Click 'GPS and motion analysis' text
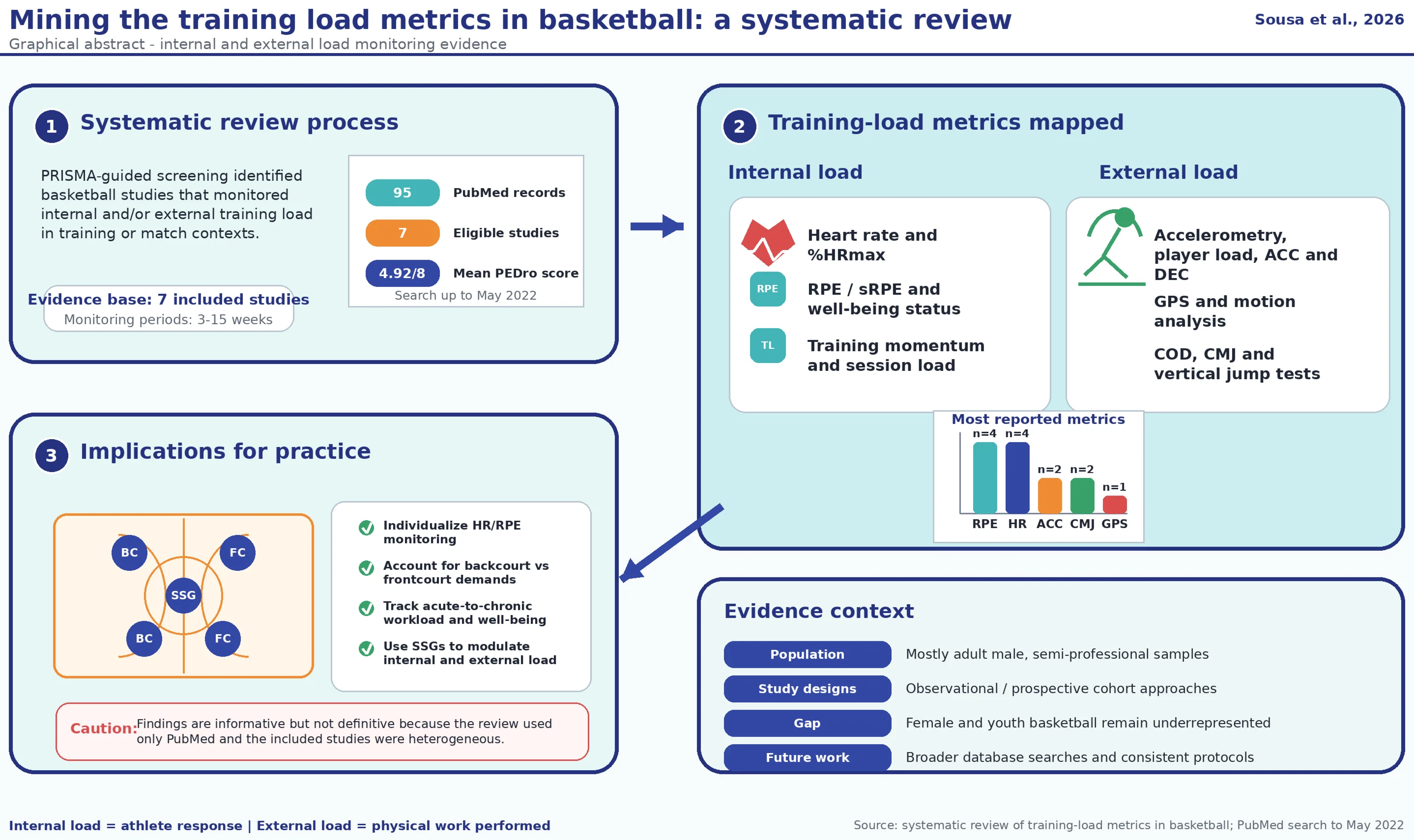1414x840 pixels. [1224, 311]
